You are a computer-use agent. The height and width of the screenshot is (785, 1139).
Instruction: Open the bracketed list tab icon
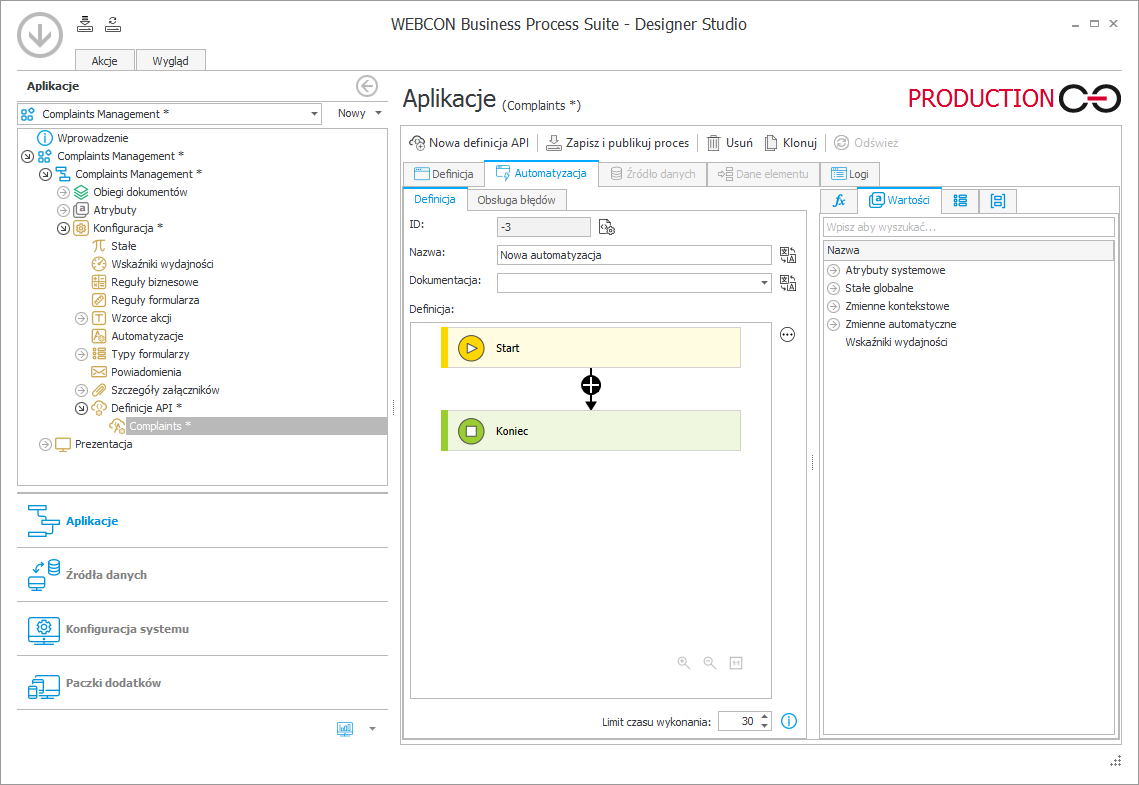coord(997,201)
